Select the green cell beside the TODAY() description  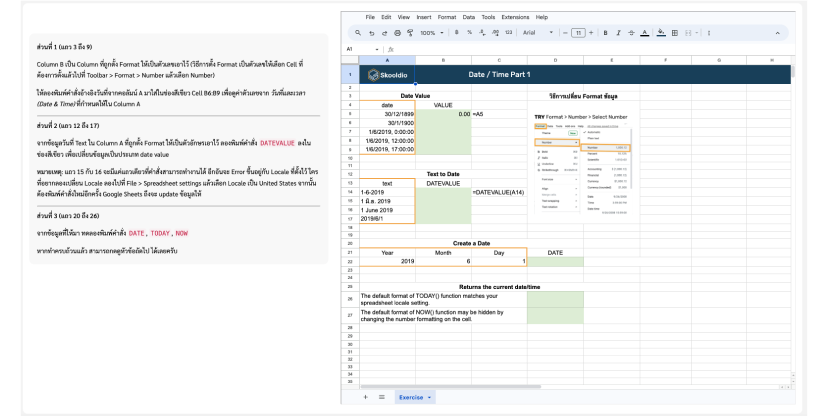coord(555,299)
